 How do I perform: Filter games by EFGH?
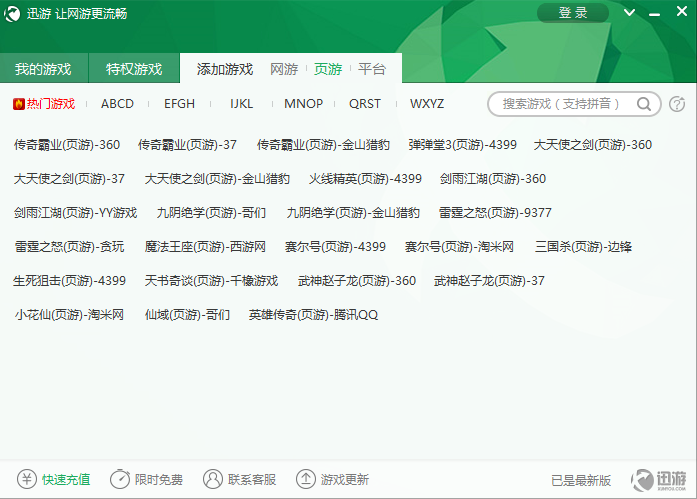[x=179, y=104]
